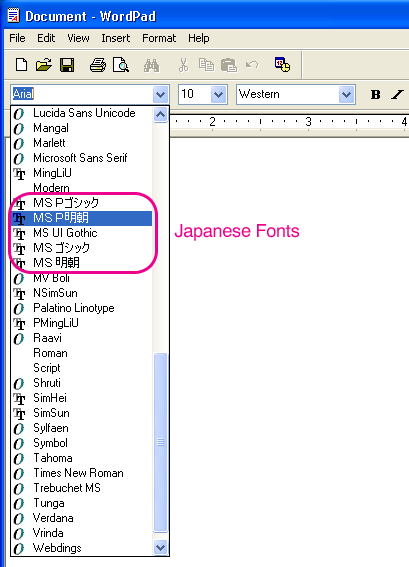409x567 pixels.
Task: Click the font list scroll up arrow
Action: [x=160, y=115]
